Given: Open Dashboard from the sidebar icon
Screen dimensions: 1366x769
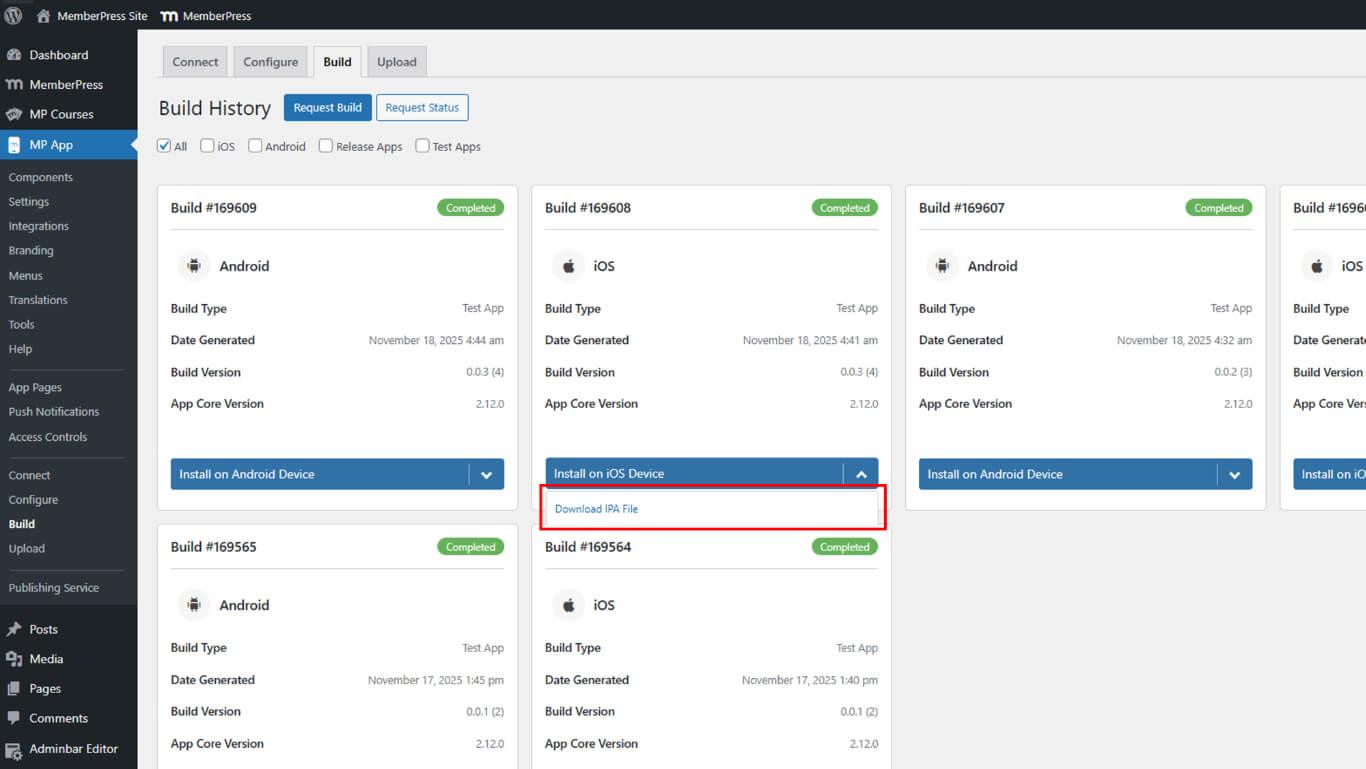Looking at the screenshot, I should pos(14,55).
